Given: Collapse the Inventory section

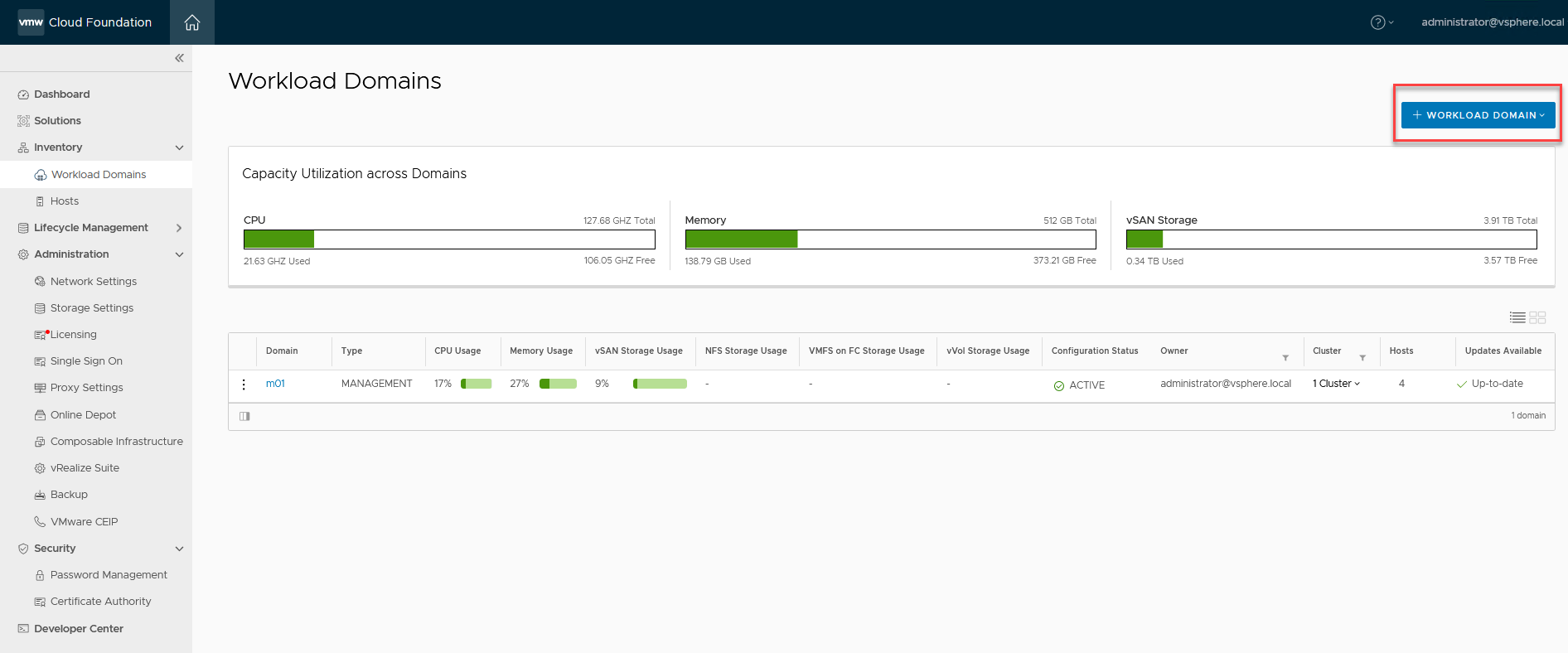Looking at the screenshot, I should pos(179,148).
